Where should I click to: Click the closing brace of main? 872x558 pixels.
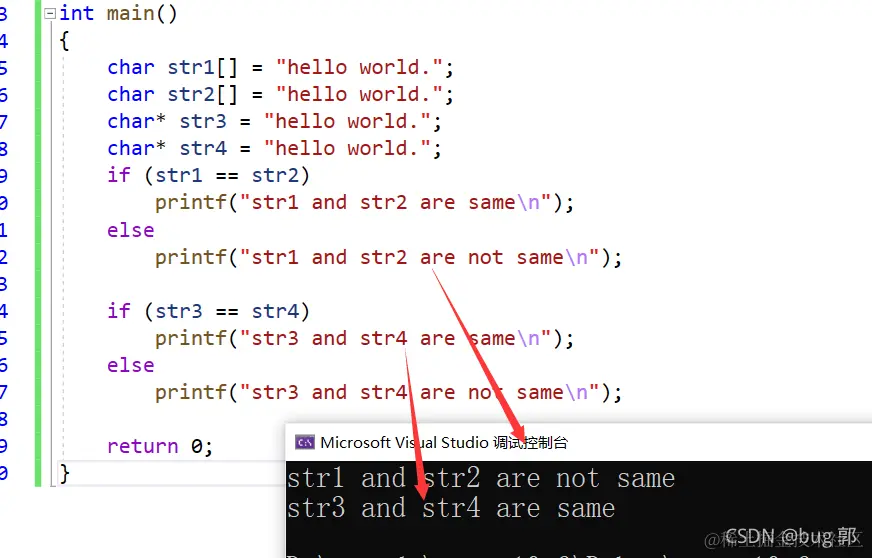click(65, 473)
